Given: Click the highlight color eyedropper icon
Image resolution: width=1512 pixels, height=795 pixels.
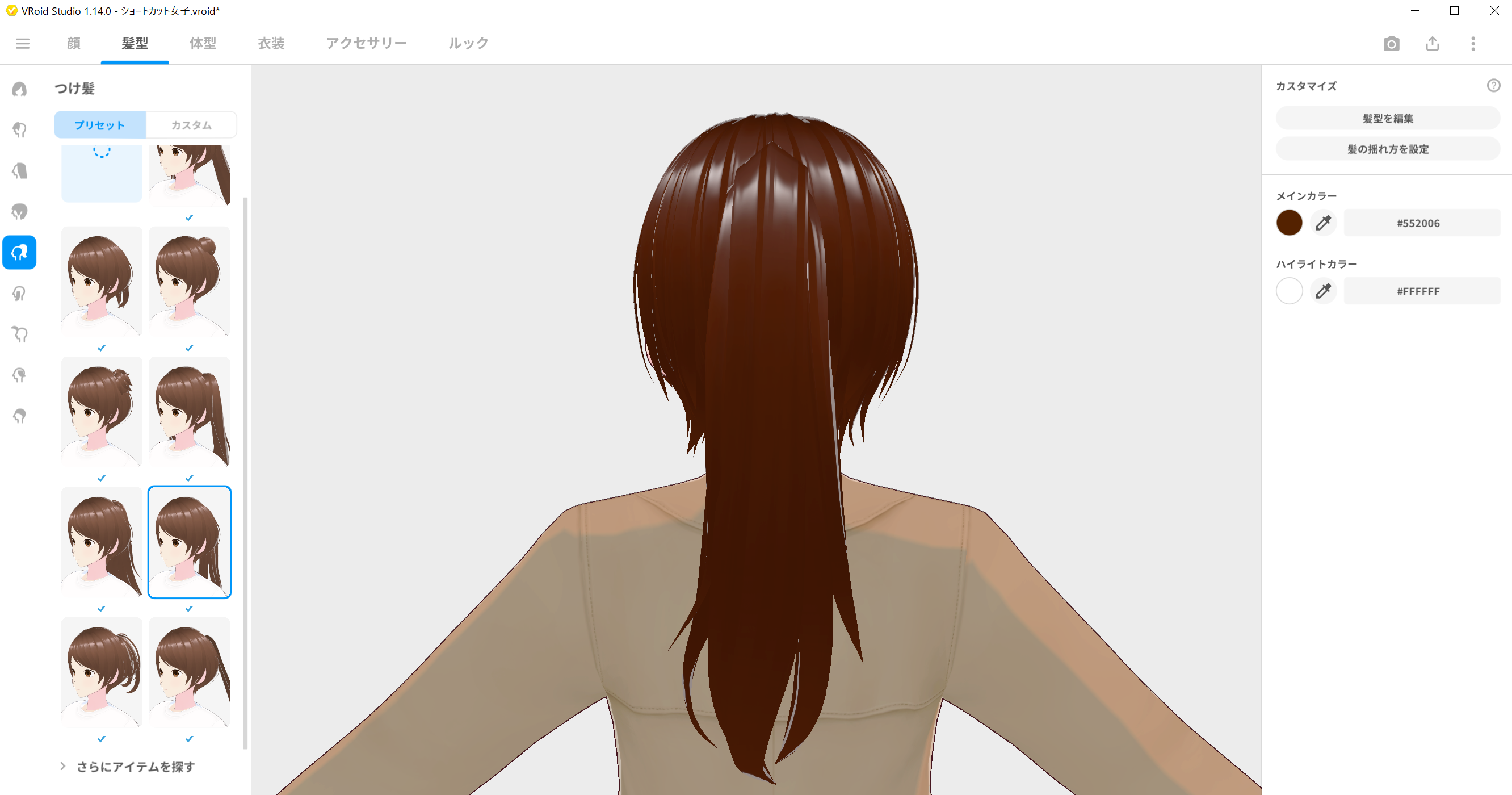Looking at the screenshot, I should 1323,291.
